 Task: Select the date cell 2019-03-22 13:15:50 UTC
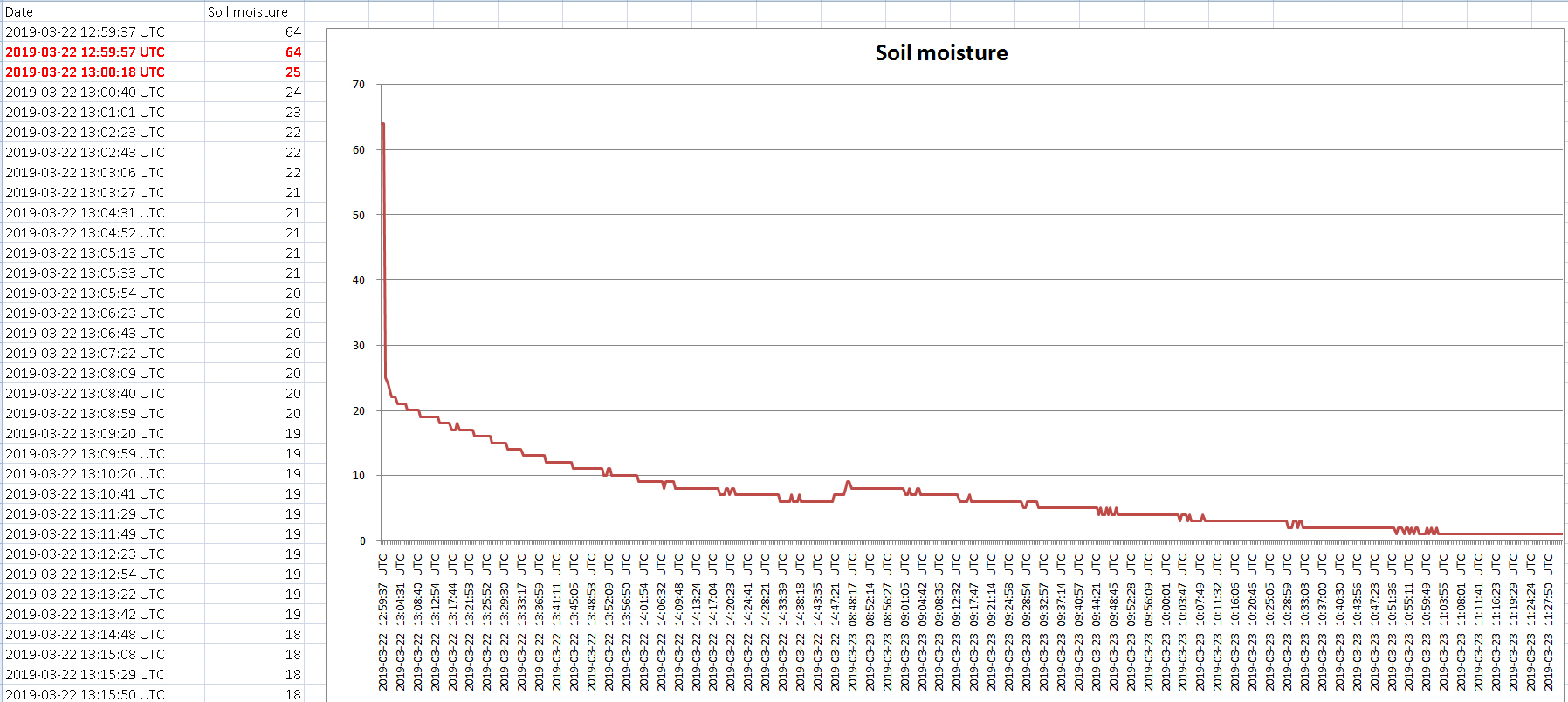coord(85,694)
